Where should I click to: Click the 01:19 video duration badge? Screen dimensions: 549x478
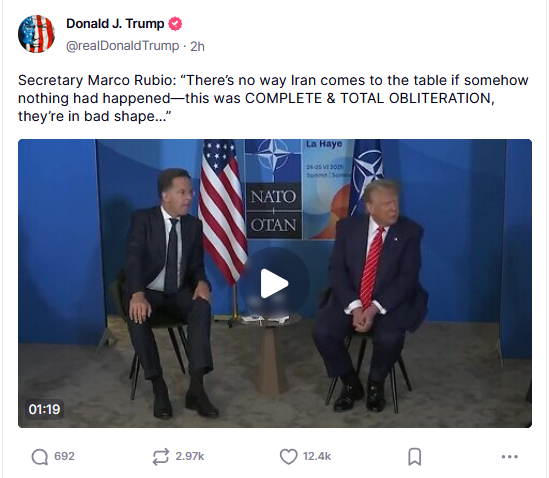click(44, 409)
